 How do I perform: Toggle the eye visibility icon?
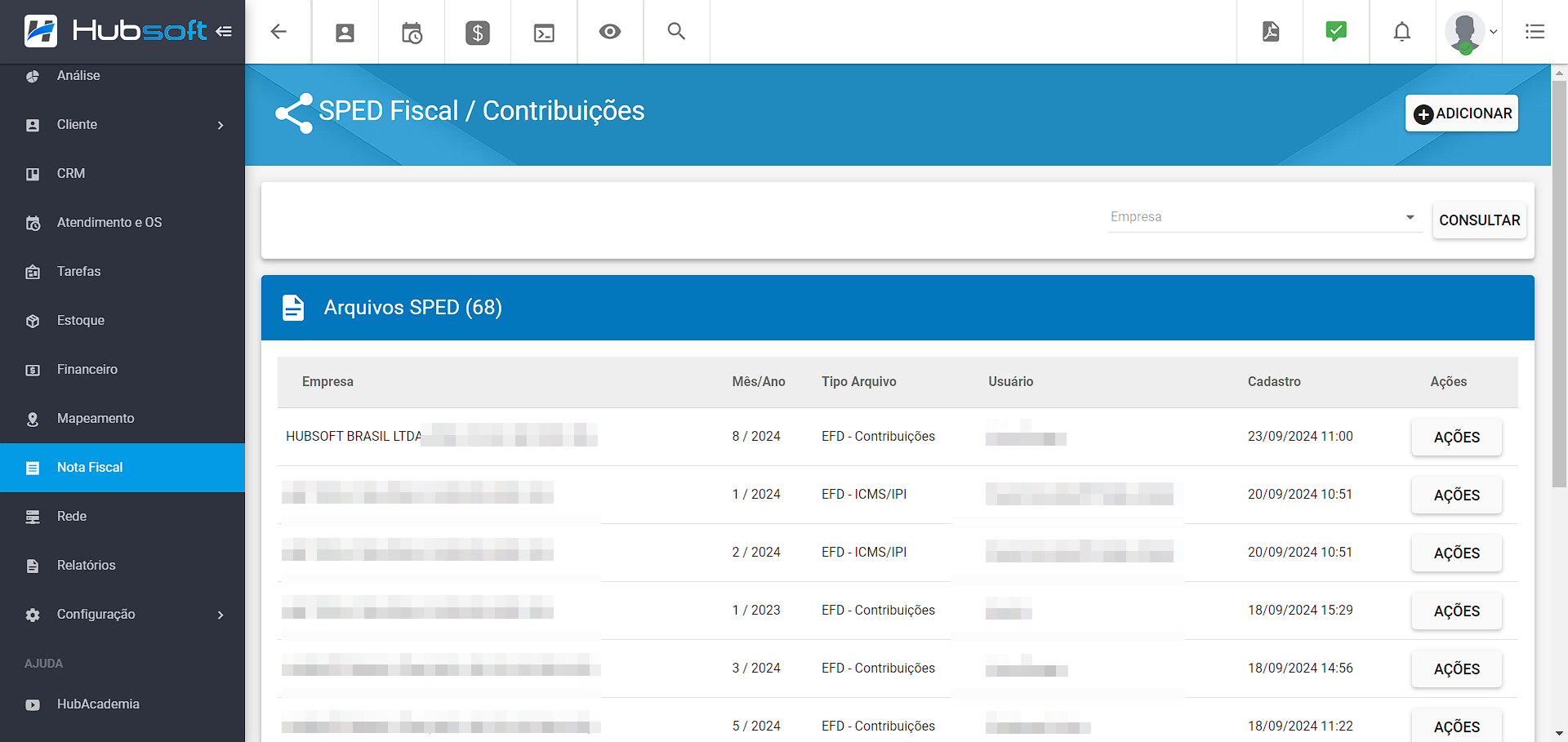click(x=610, y=32)
